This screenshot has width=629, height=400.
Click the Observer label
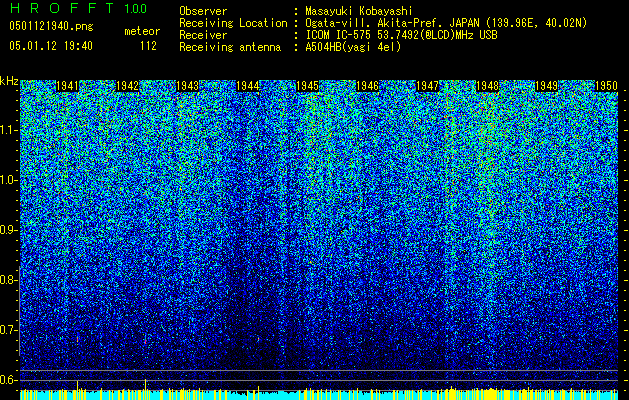coord(203,12)
